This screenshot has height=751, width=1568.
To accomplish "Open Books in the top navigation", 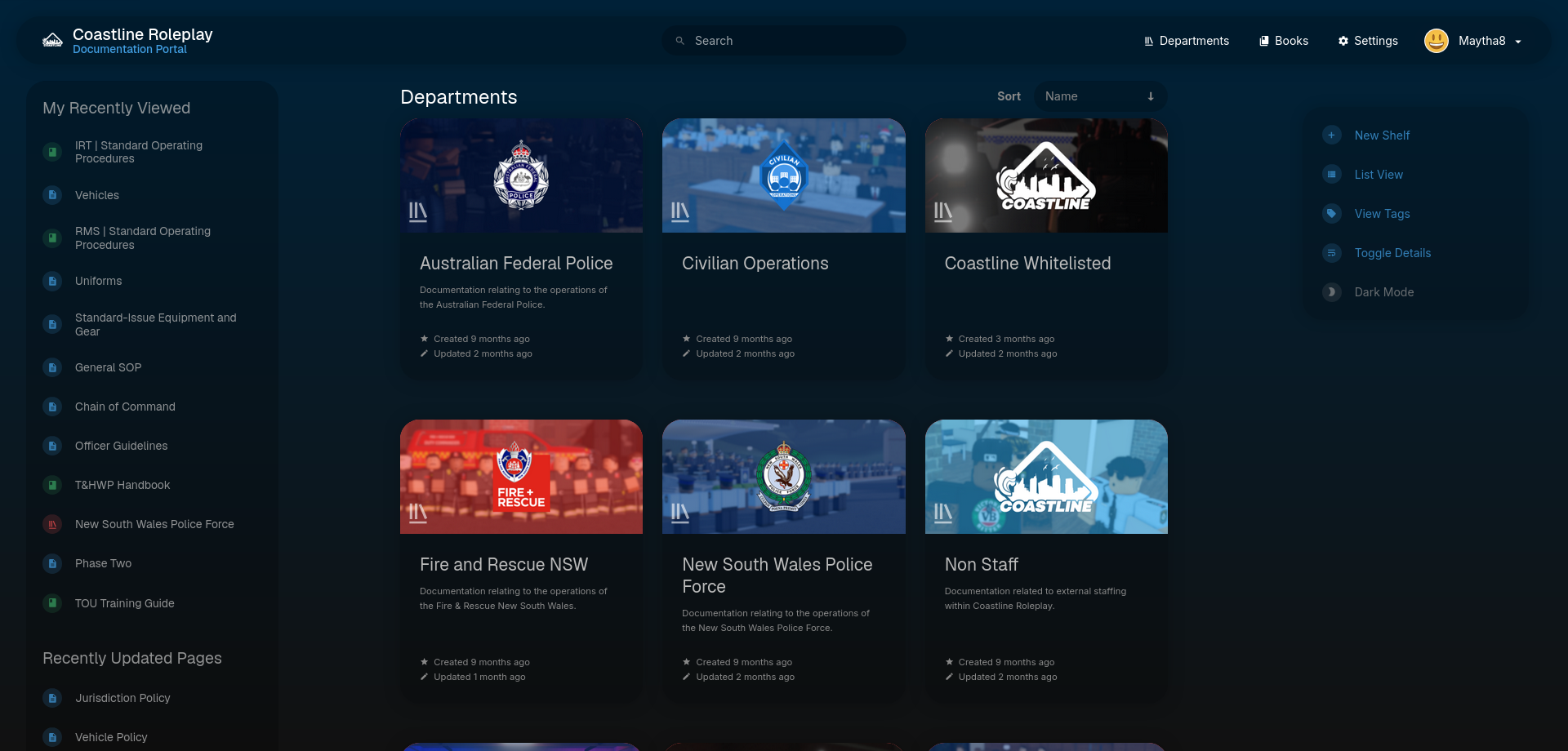I will pyautogui.click(x=1284, y=41).
